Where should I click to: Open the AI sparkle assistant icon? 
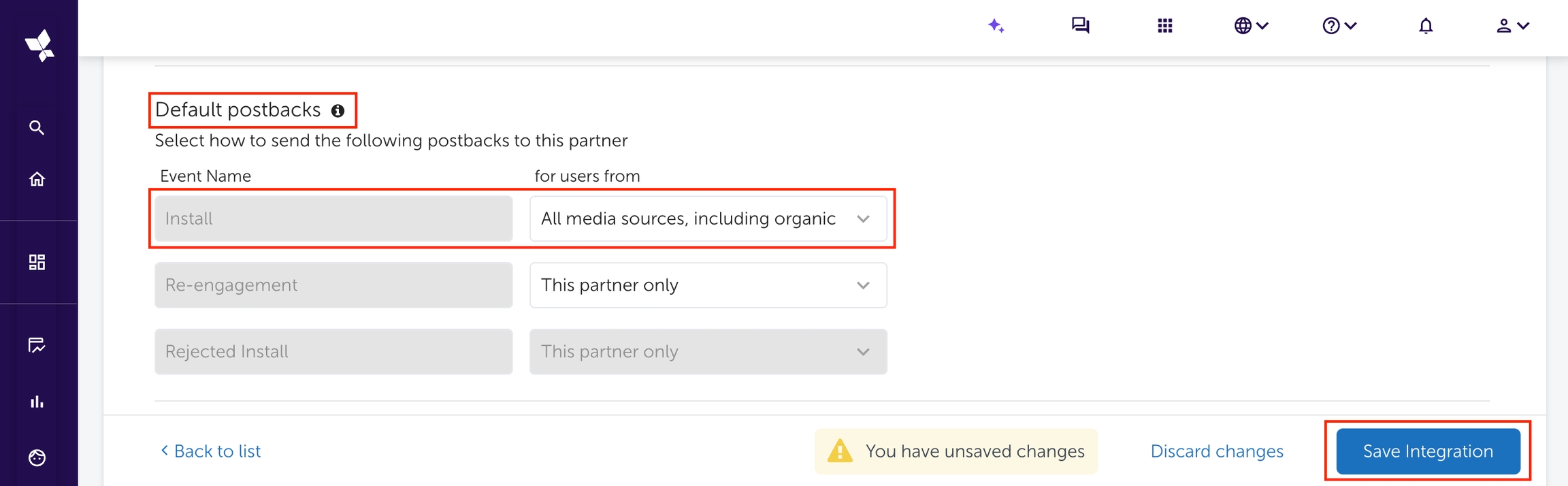pyautogui.click(x=996, y=26)
